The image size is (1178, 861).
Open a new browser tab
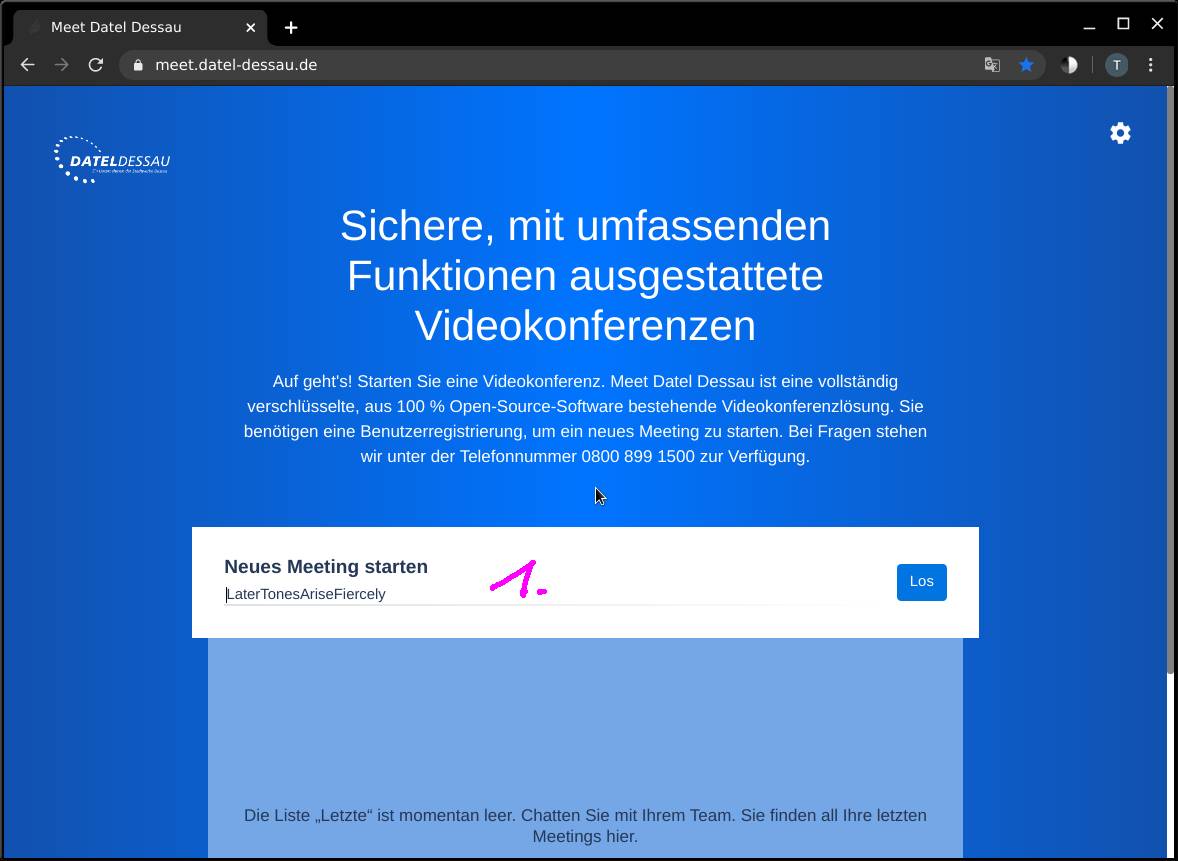click(x=291, y=28)
